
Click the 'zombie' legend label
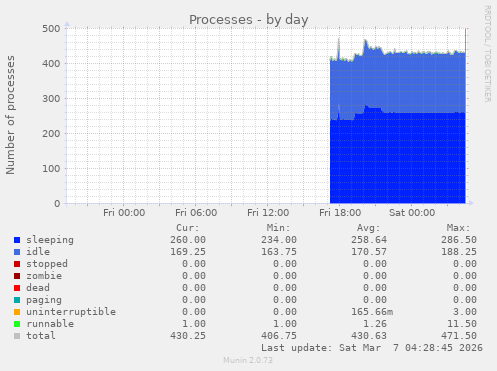[x=44, y=276]
